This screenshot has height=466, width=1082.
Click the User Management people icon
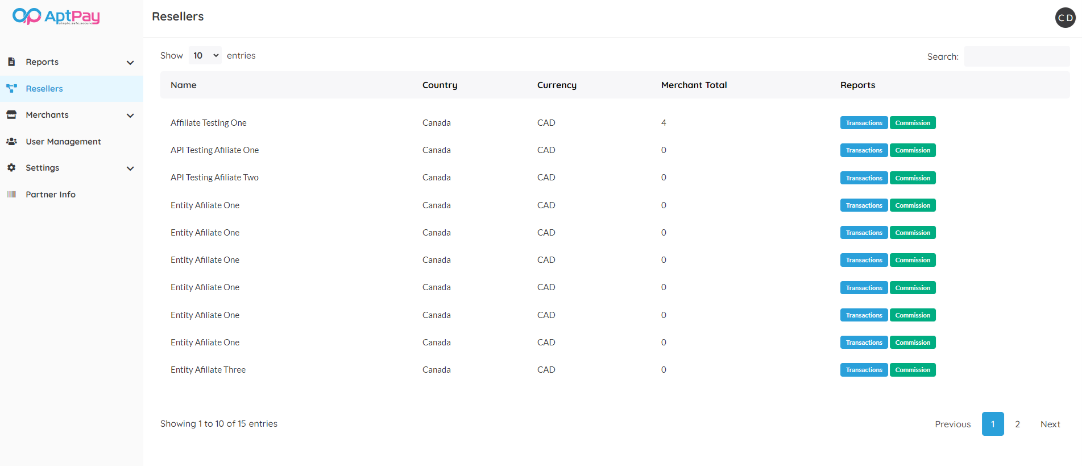(x=11, y=142)
